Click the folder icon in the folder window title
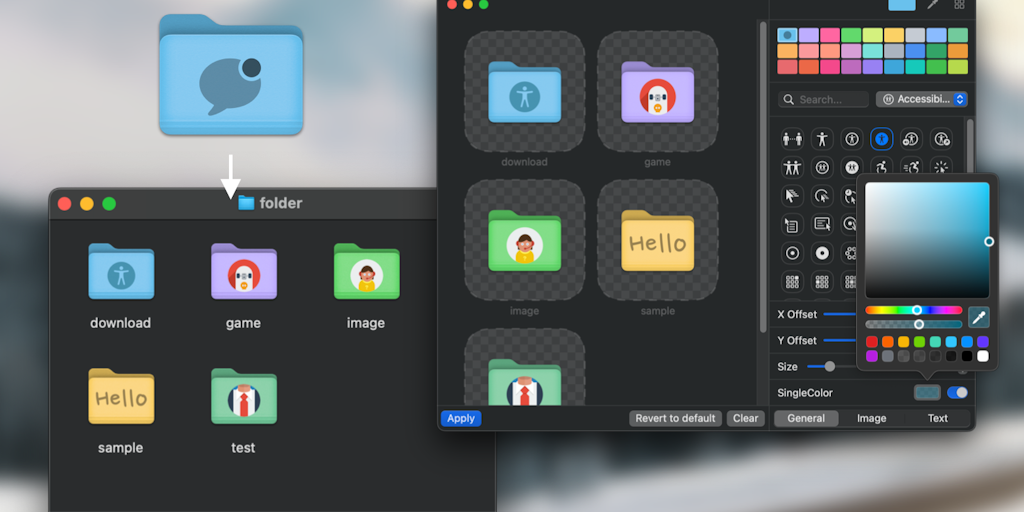The width and height of the screenshot is (1024, 512). pyautogui.click(x=246, y=203)
